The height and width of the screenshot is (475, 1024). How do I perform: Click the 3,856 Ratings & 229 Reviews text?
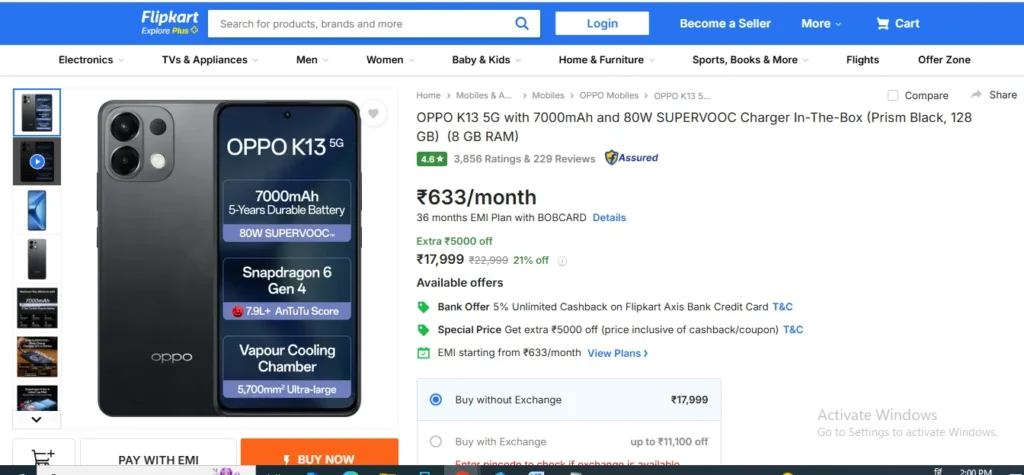[524, 159]
